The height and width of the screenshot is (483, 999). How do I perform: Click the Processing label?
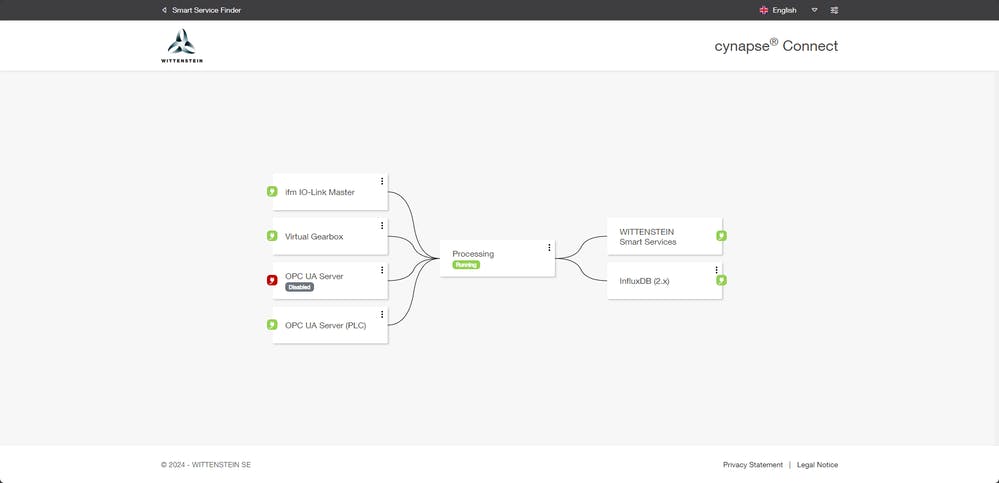coord(473,254)
